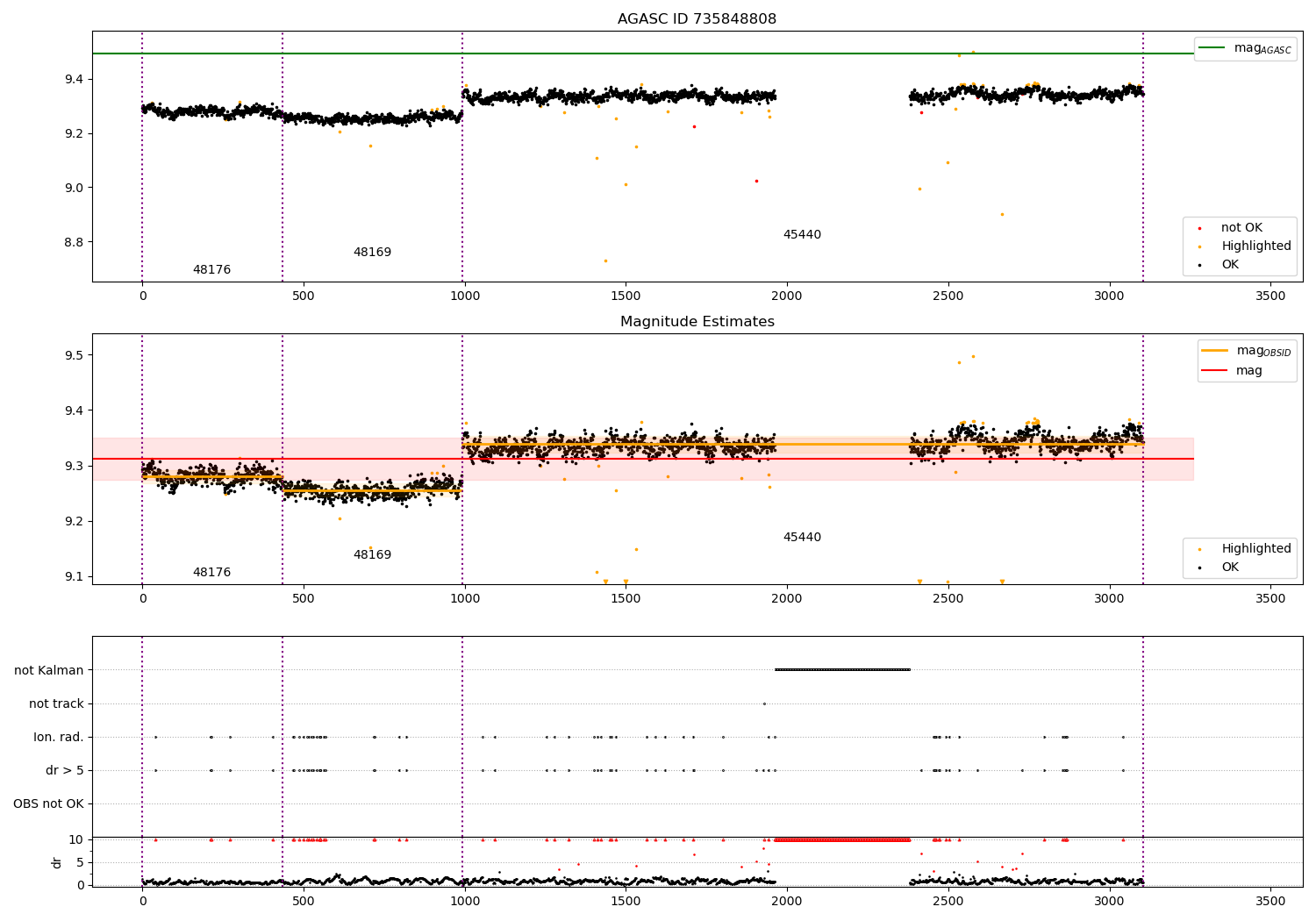Click the 2000 x-tick under Magnitude Estimates plot
This screenshot has height=921, width=1316.
tap(787, 599)
